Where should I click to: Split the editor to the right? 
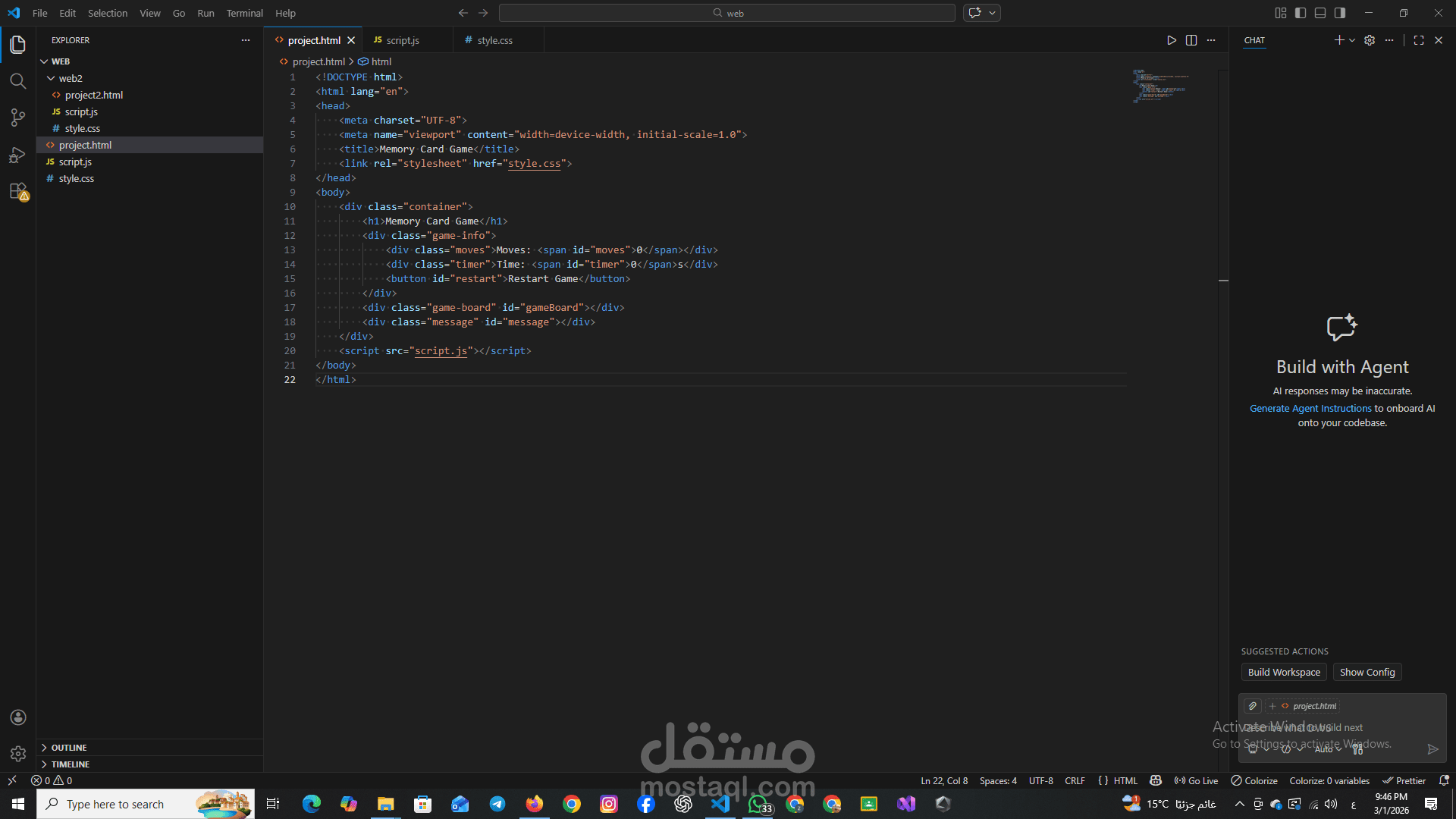(1191, 40)
